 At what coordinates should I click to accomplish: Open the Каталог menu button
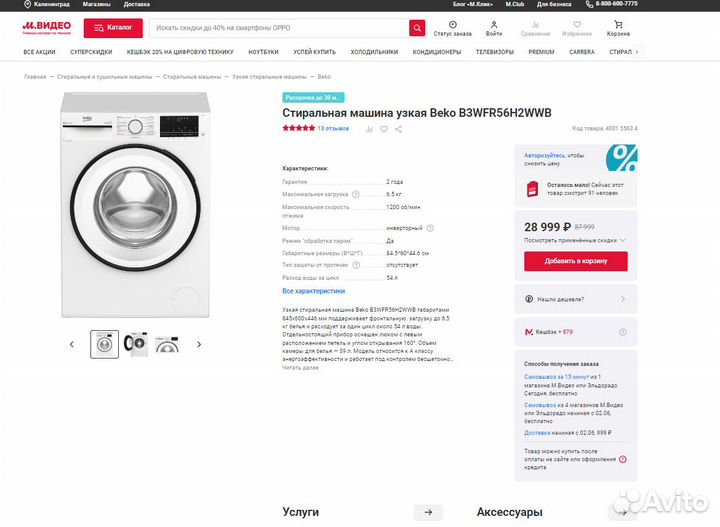(113, 28)
